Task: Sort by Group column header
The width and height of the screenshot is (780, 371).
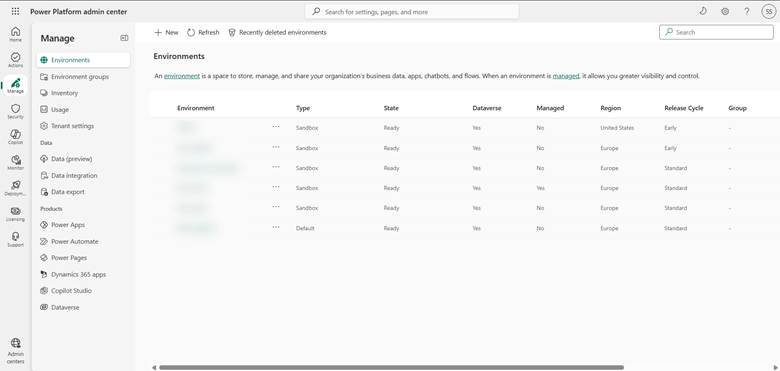Action: pyautogui.click(x=737, y=108)
